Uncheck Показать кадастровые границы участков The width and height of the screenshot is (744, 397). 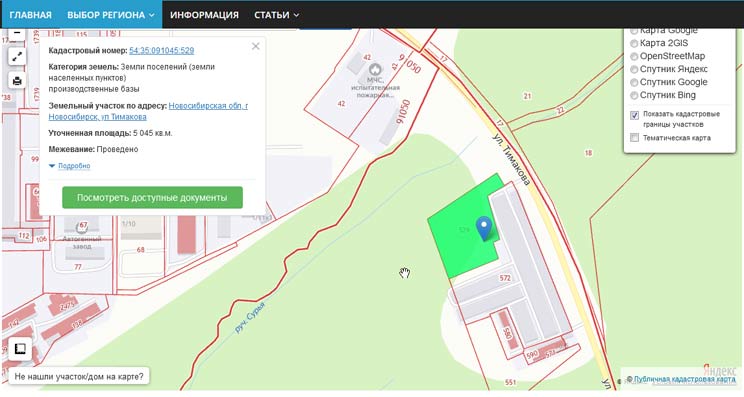pyautogui.click(x=634, y=115)
